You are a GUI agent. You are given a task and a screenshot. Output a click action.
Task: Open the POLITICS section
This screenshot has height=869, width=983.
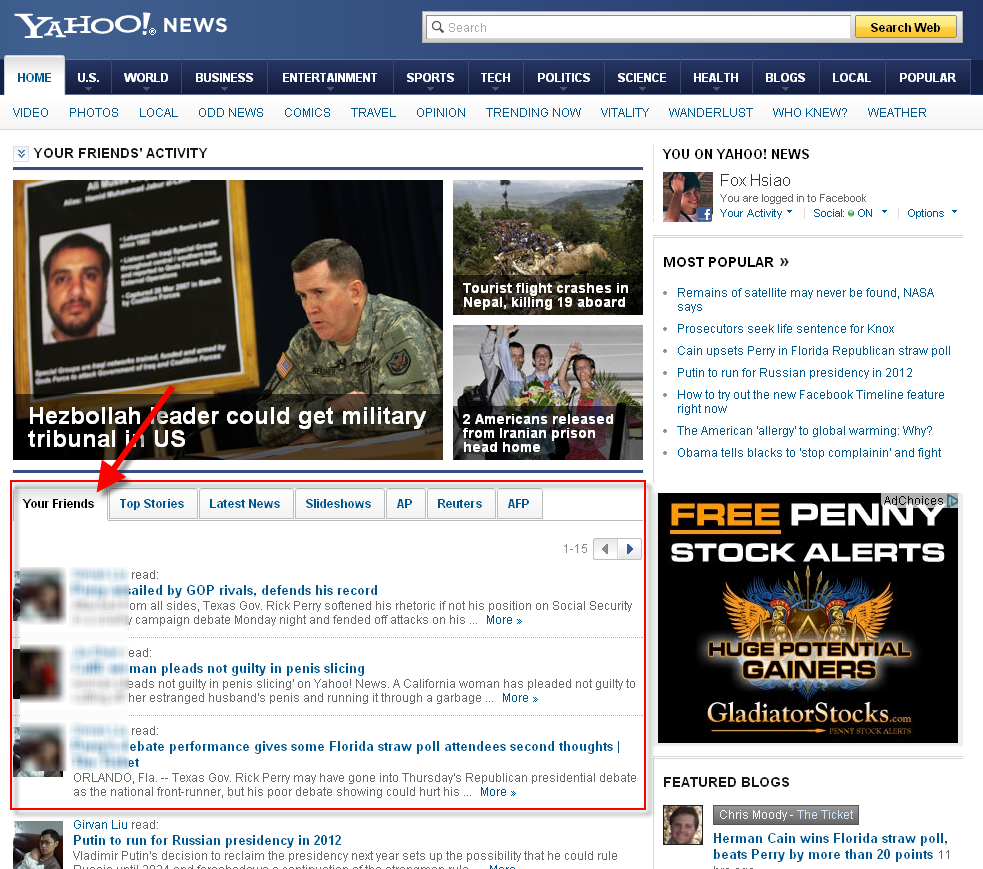pos(564,78)
